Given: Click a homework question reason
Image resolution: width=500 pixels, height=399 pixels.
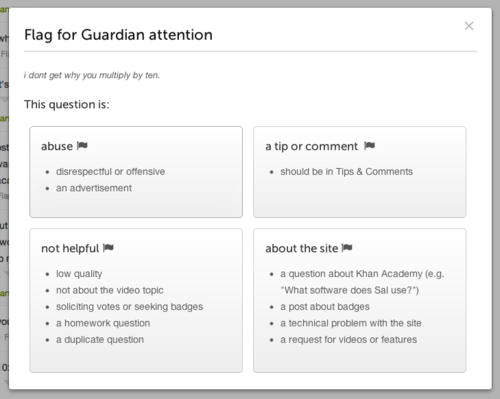Looking at the screenshot, I should (103, 323).
